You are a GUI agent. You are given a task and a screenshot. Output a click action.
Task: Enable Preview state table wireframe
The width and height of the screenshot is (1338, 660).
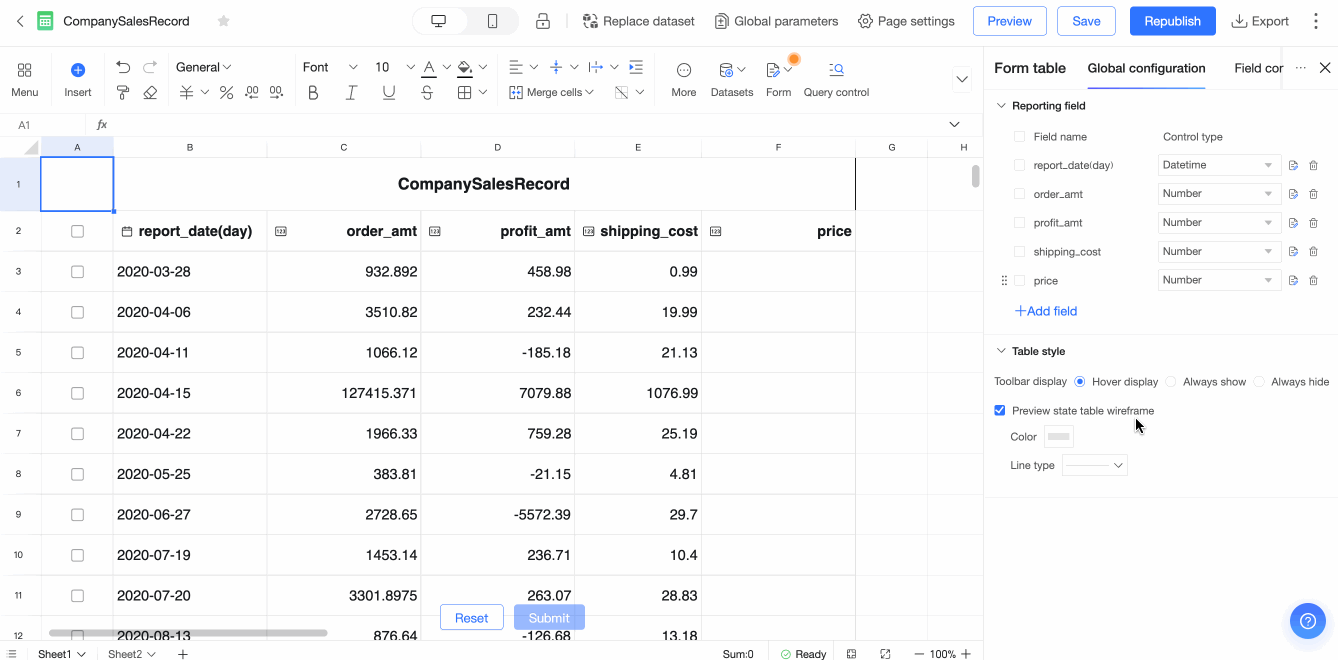(999, 410)
